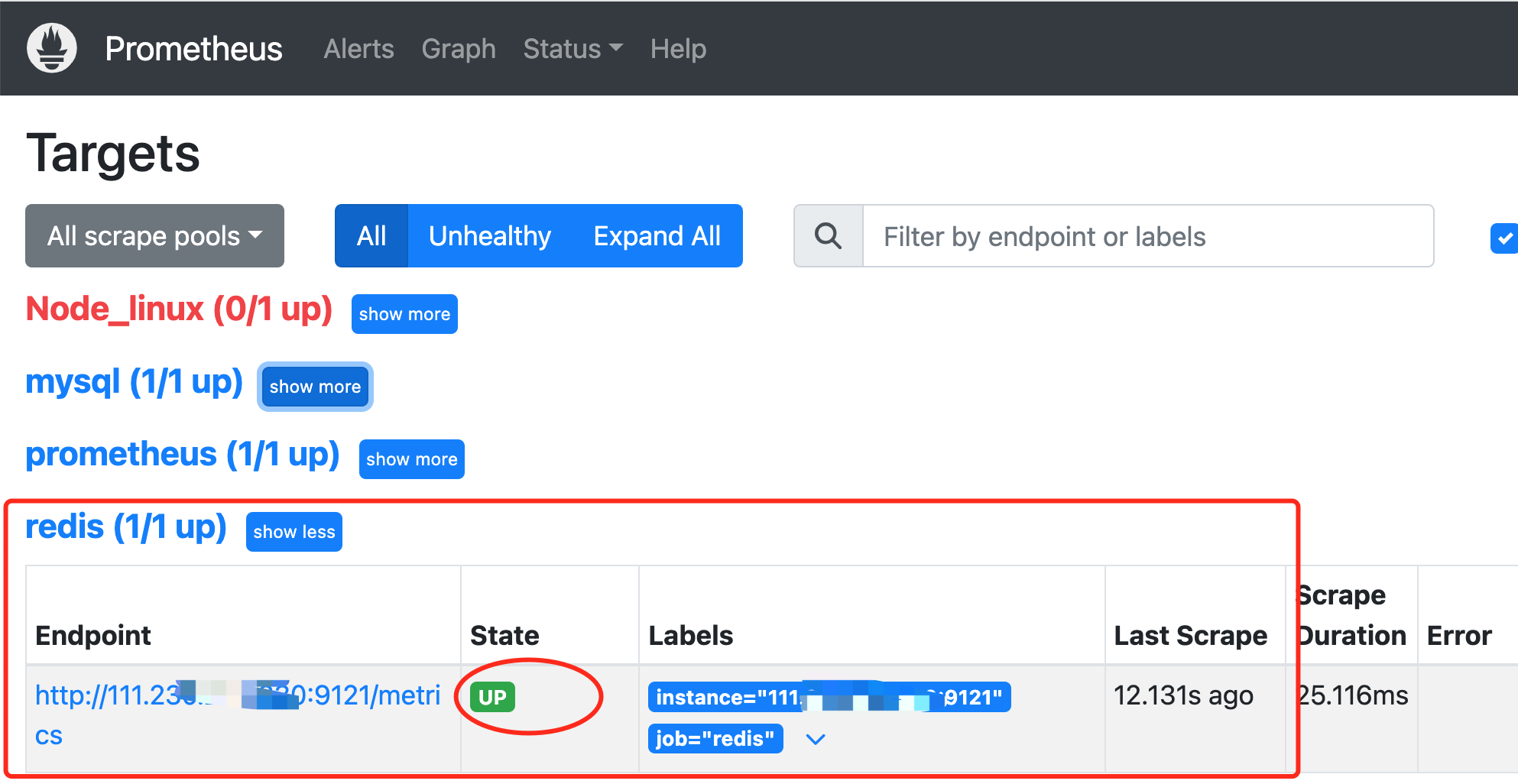Click the green UP state badge
Viewport: 1518px width, 784px height.
(x=492, y=697)
